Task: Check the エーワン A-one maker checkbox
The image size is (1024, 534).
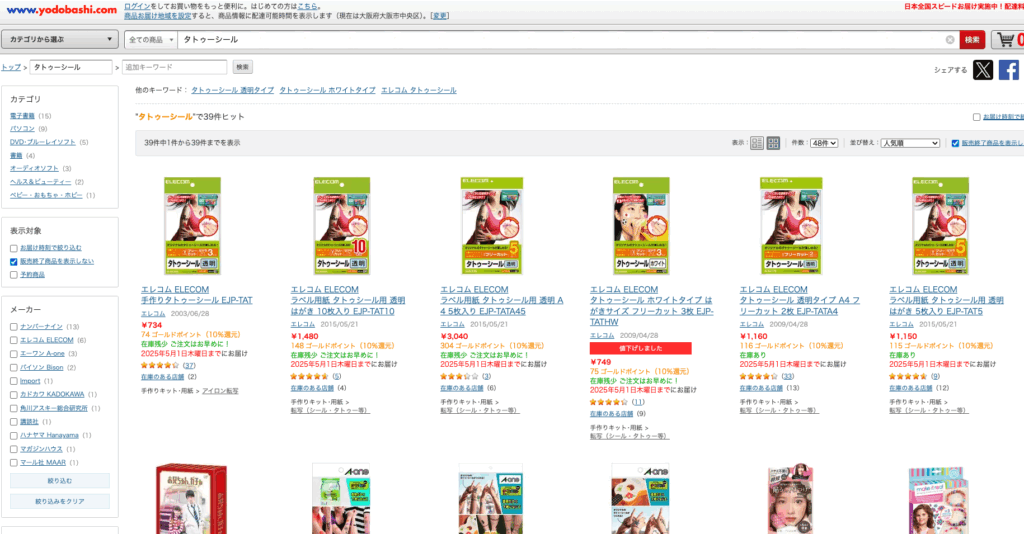Action: (x=14, y=354)
